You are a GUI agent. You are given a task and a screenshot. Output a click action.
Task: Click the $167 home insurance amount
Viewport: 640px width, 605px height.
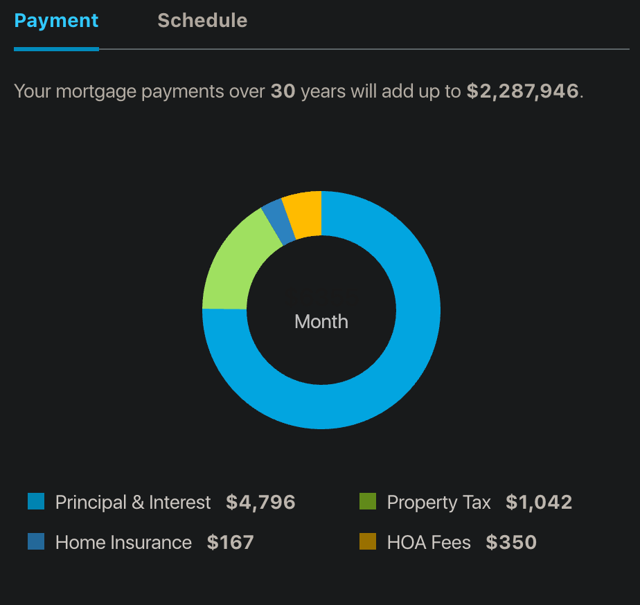click(x=230, y=542)
